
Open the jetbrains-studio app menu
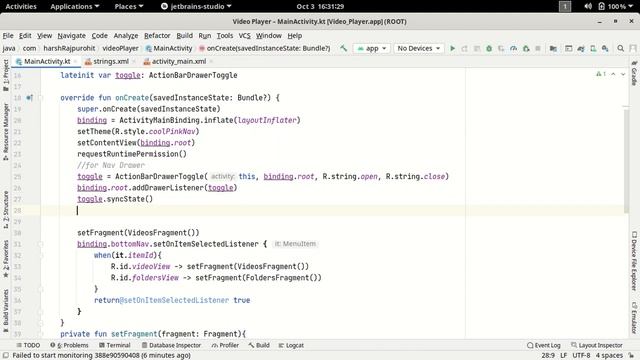(196, 6)
